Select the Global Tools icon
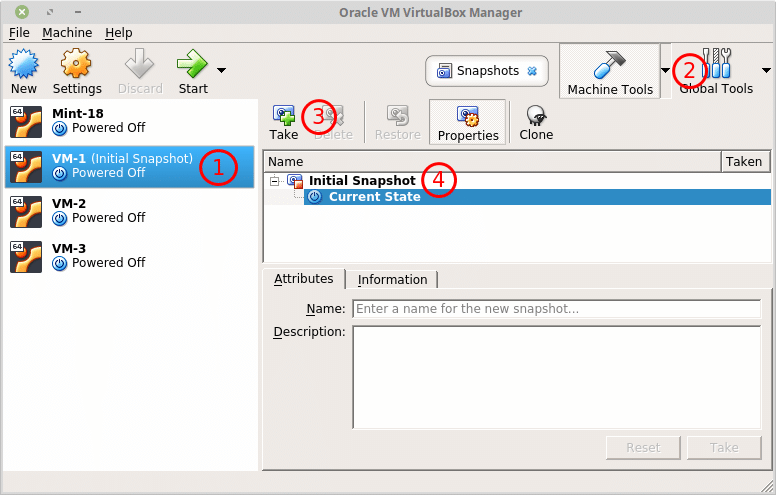This screenshot has height=495, width=776. 717,63
